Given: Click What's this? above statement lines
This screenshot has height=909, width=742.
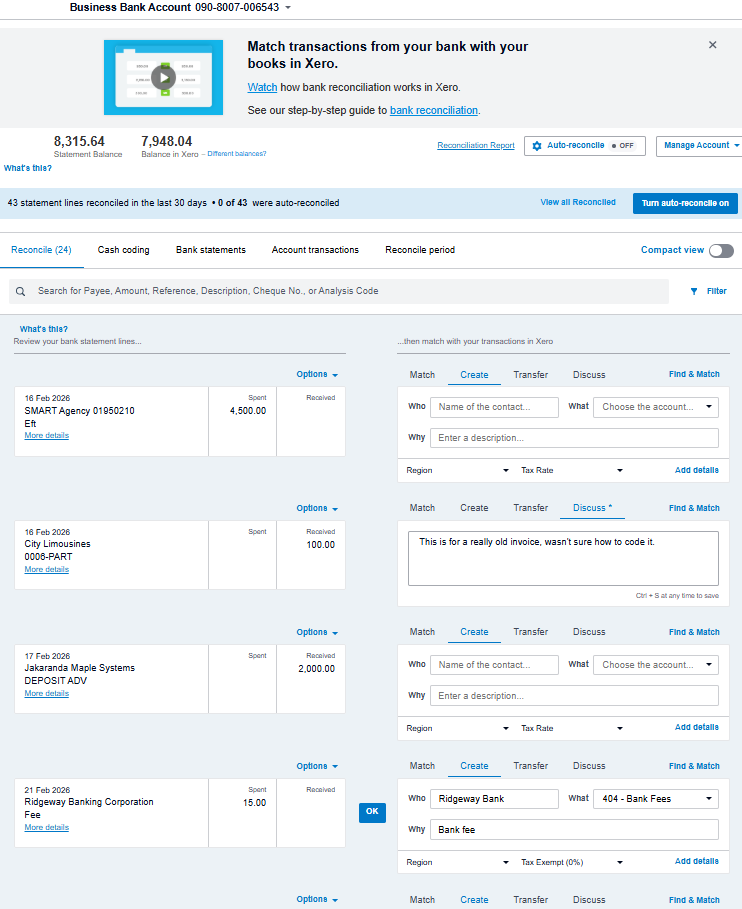Looking at the screenshot, I should [x=43, y=329].
